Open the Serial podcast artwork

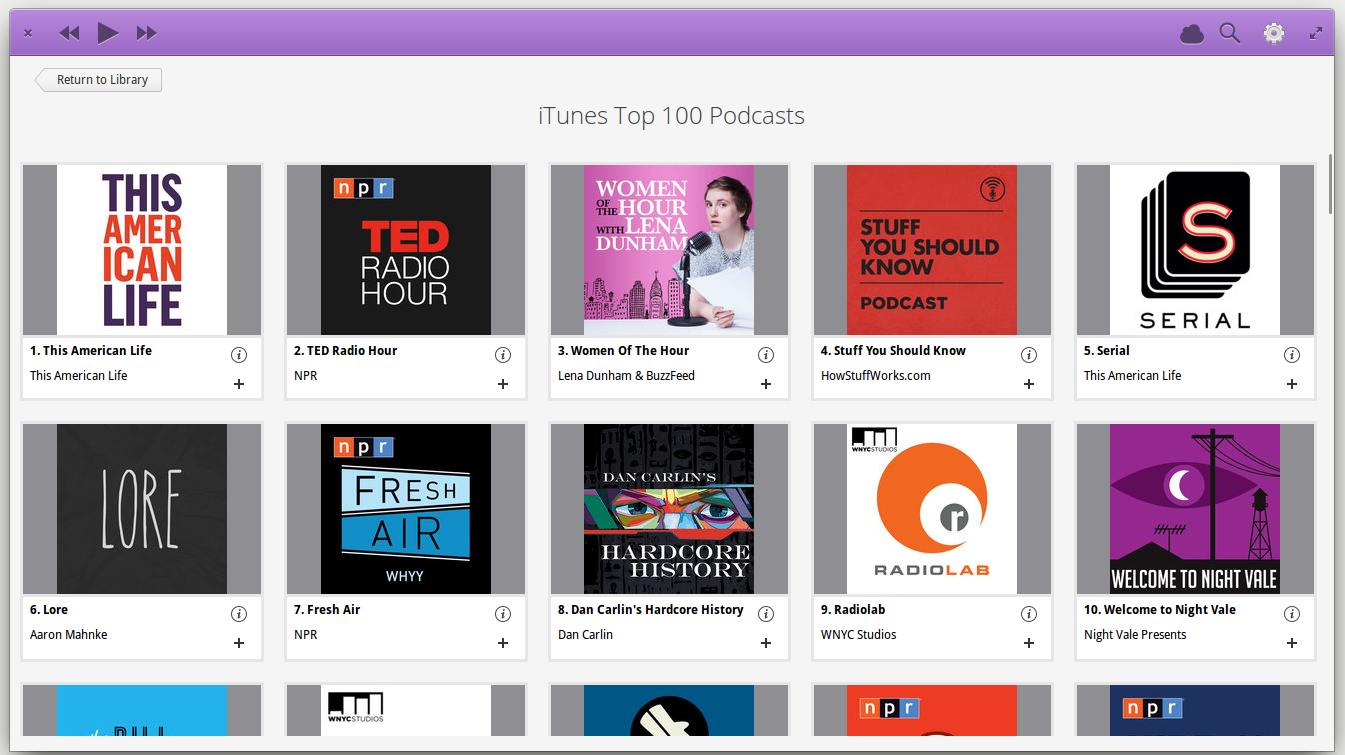tap(1195, 249)
